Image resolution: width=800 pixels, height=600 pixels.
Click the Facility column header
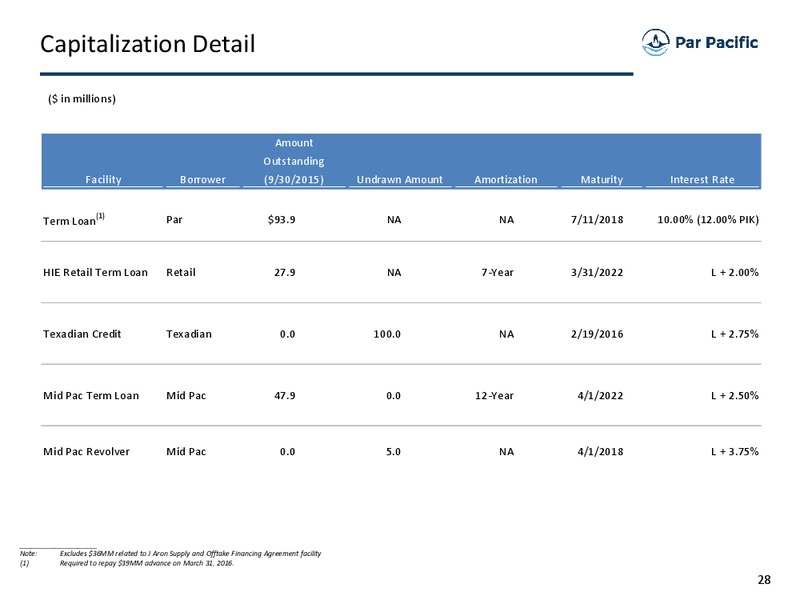103,180
